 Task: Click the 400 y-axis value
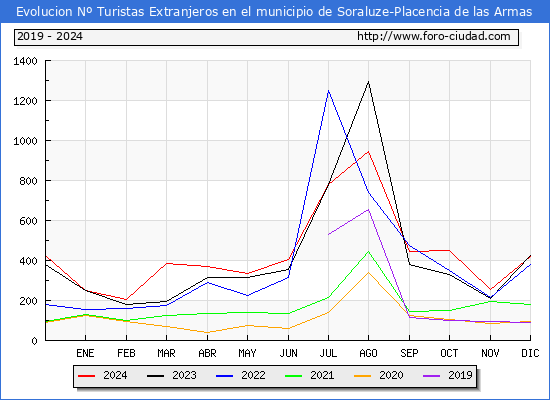click(x=28, y=261)
